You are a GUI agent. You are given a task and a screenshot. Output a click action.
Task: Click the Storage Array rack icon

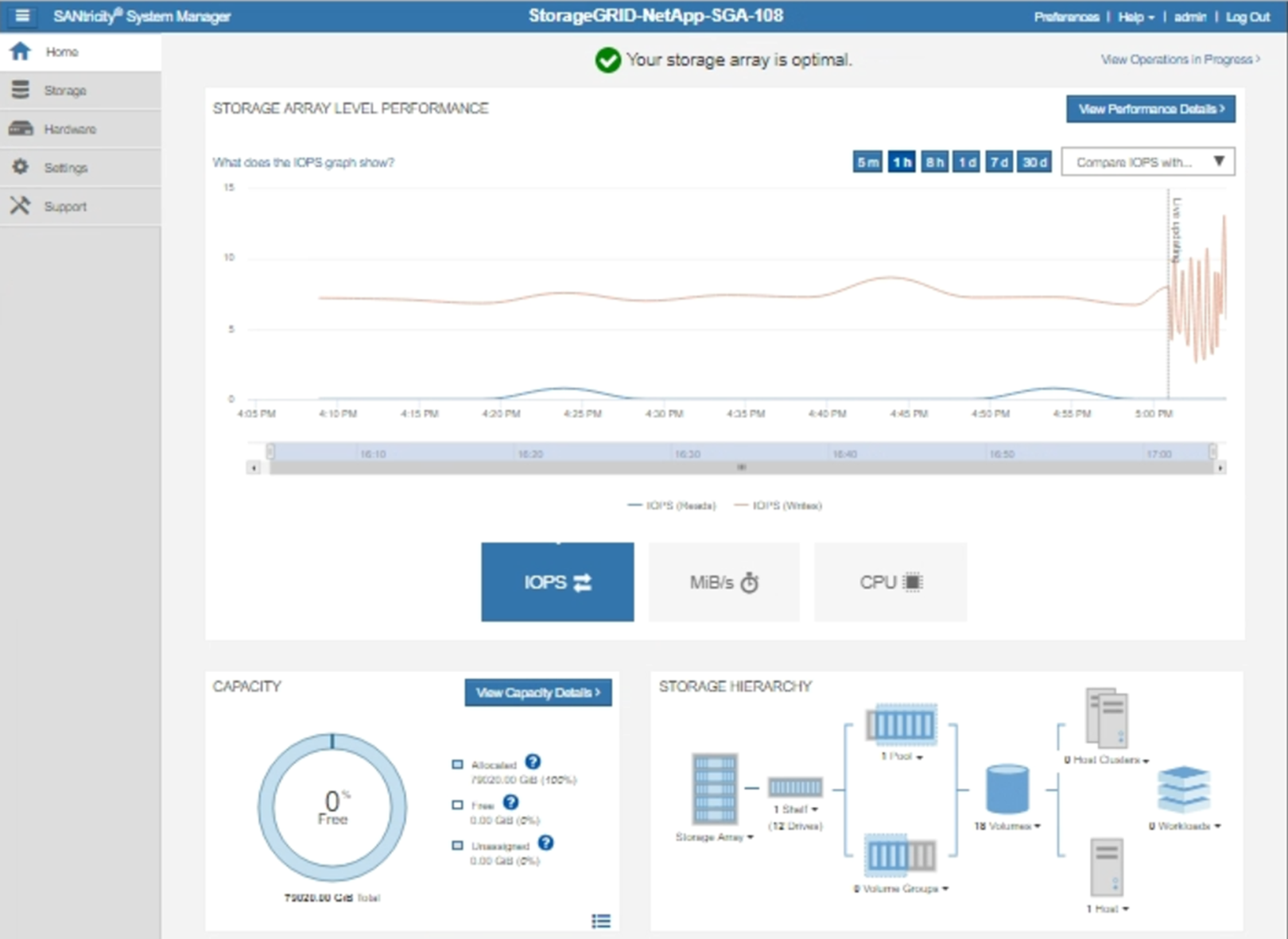pos(715,789)
